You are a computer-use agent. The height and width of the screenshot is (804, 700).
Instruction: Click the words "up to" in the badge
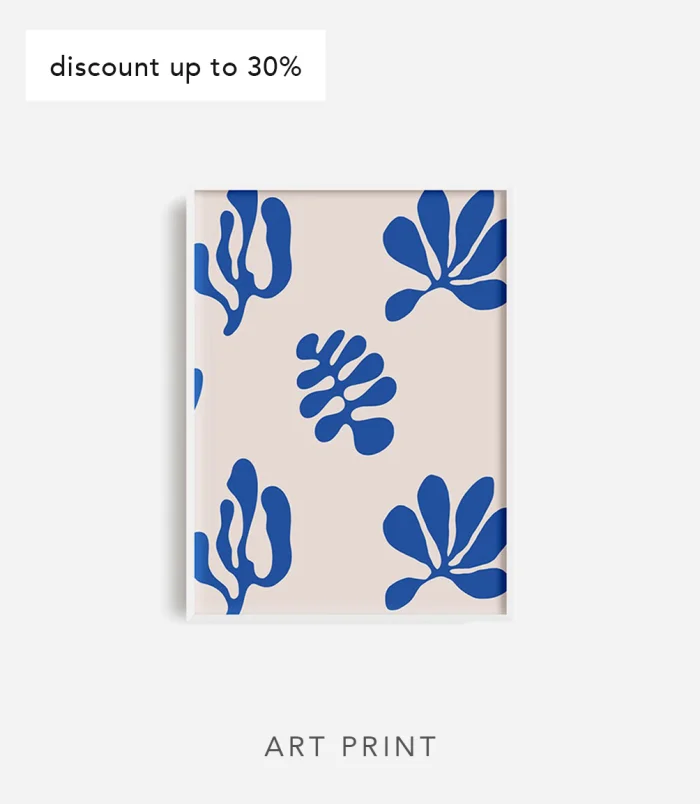coord(204,68)
